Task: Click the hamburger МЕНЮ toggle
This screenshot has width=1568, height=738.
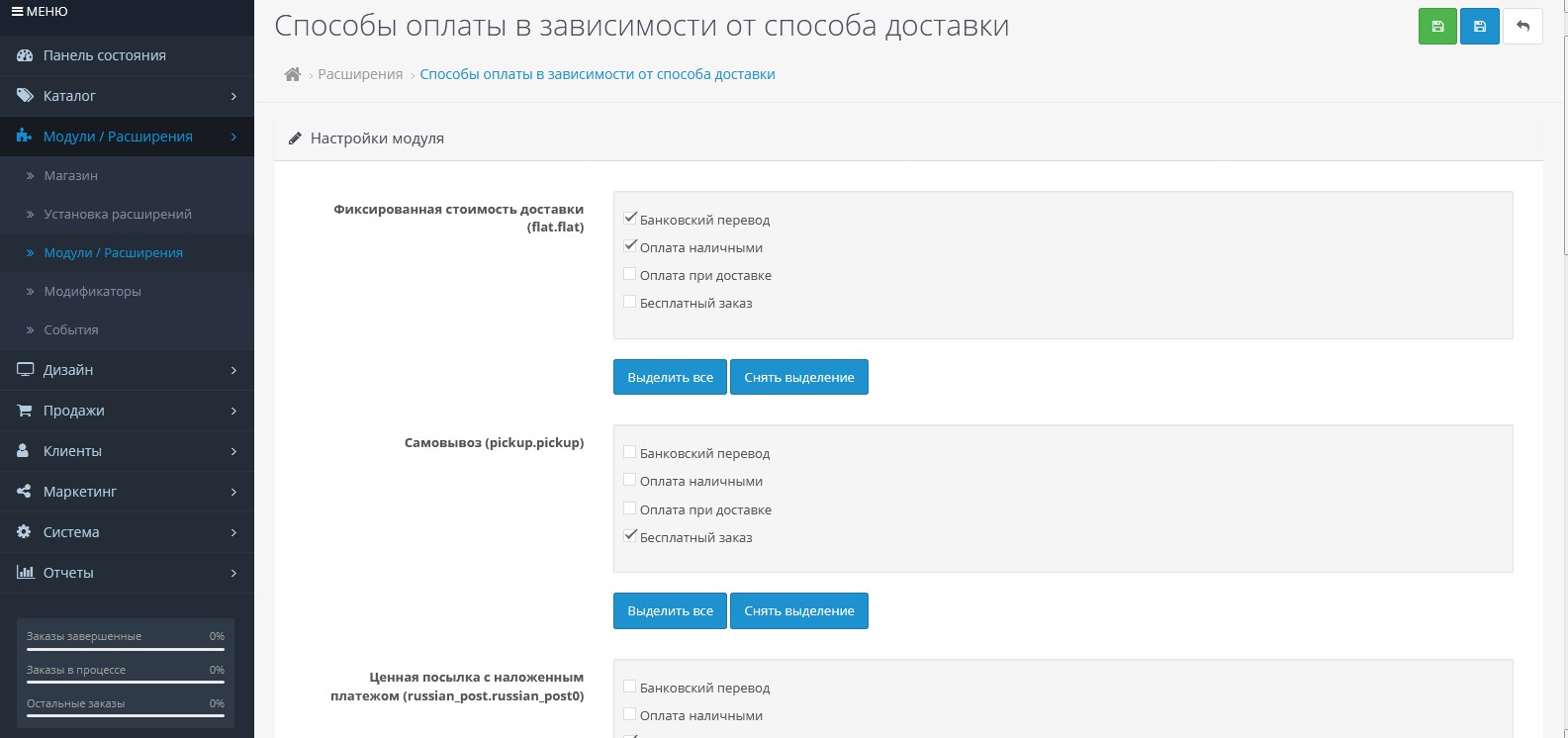Action: [x=40, y=12]
